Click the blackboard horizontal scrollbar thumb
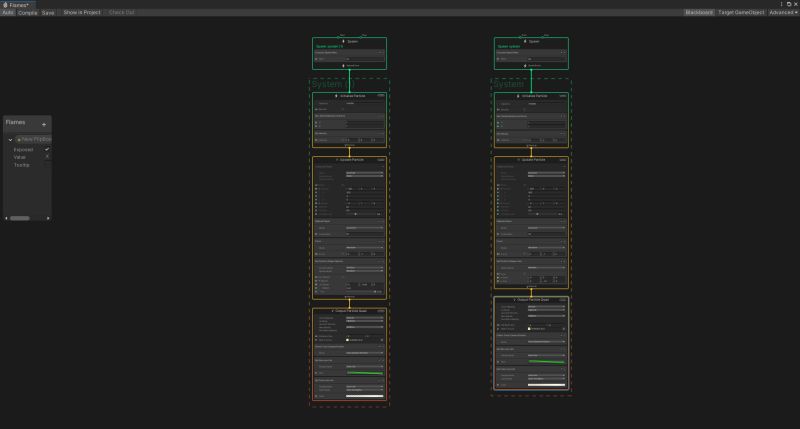Image resolution: width=800 pixels, height=429 pixels. point(20,218)
